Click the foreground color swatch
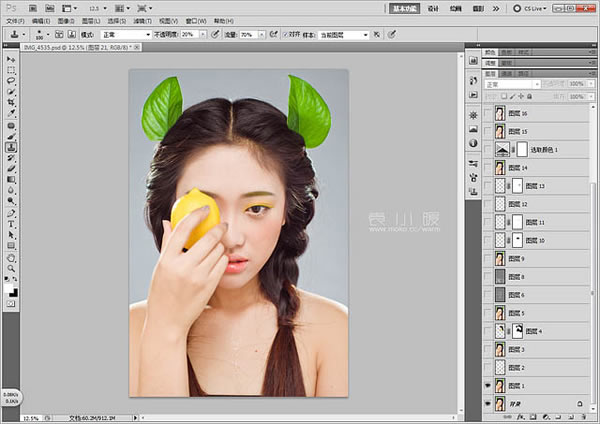Image resolution: width=600 pixels, height=424 pixels. [x=9, y=285]
